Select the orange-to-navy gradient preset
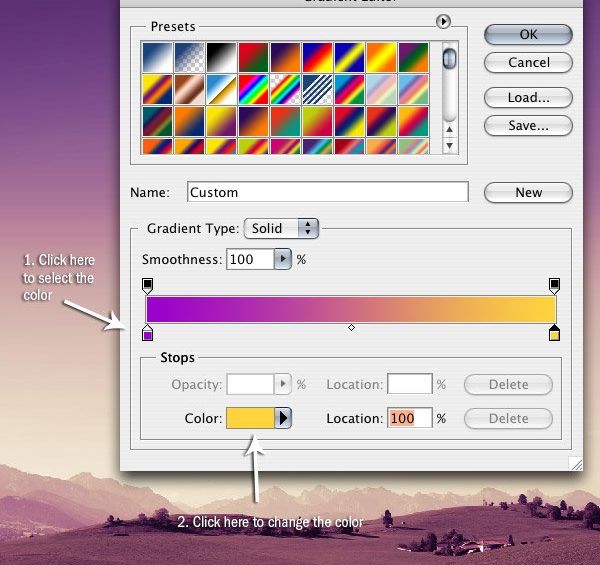The height and width of the screenshot is (565, 600). 189,122
